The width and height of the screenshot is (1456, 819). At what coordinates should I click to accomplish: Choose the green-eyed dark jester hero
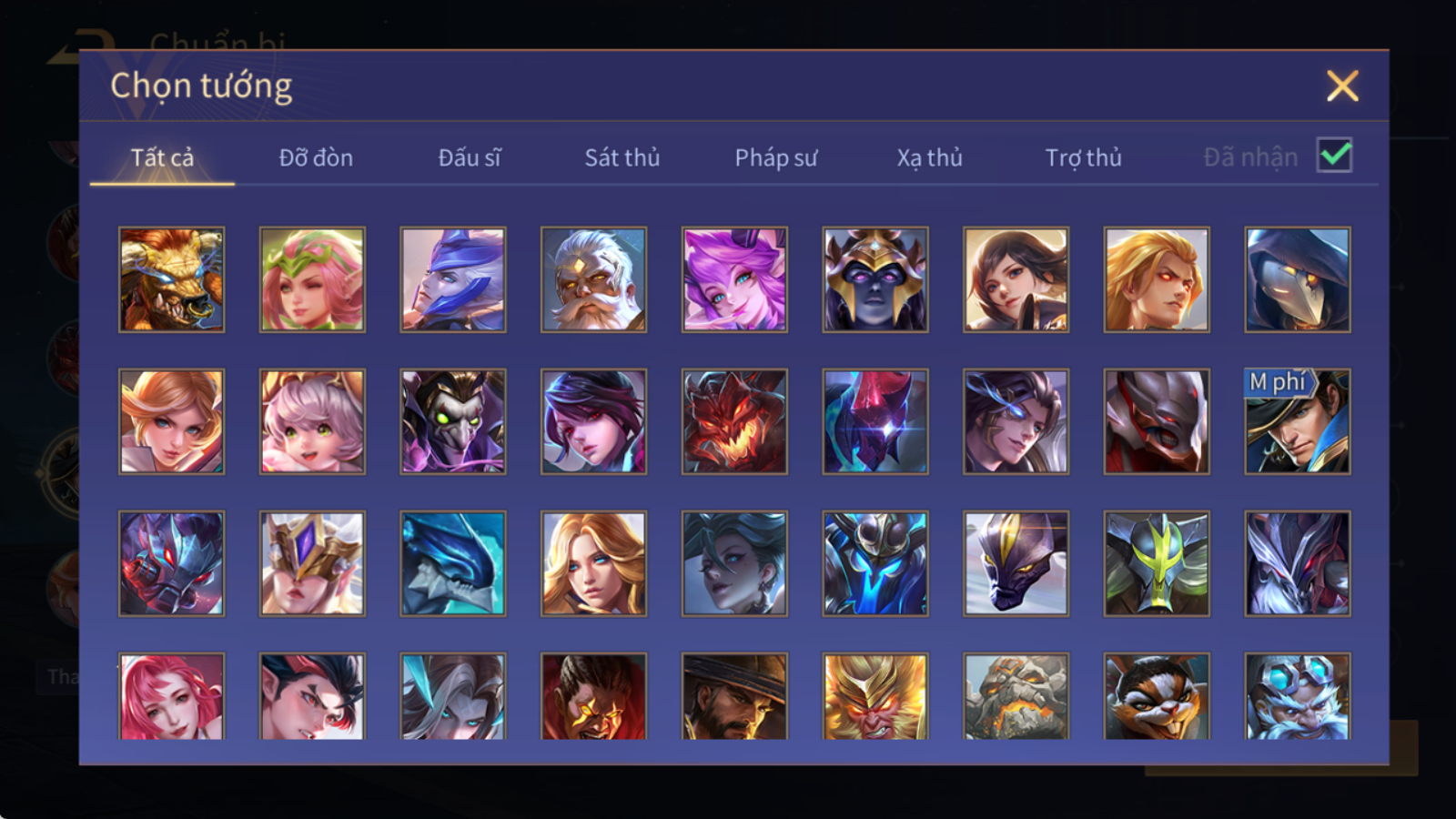(453, 421)
